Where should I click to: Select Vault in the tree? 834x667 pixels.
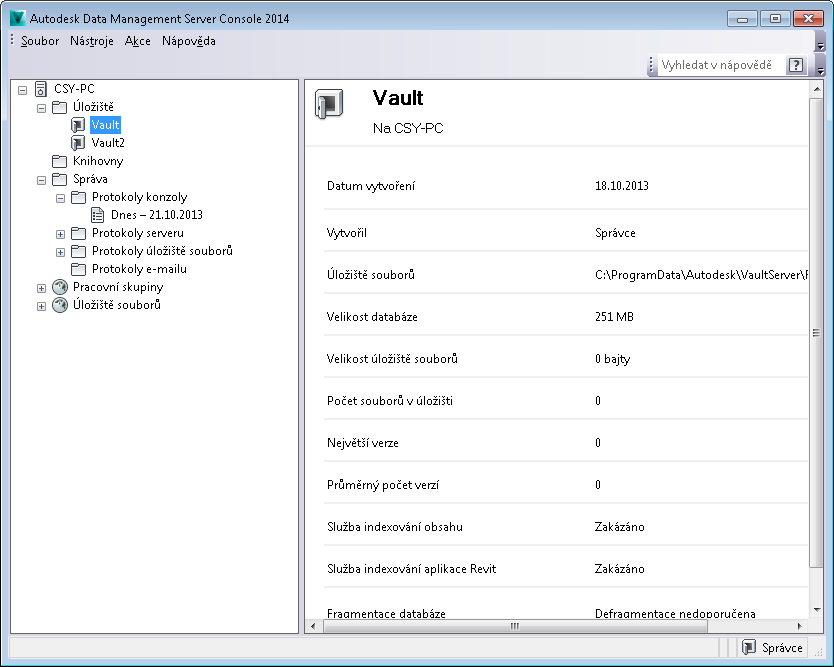point(105,125)
